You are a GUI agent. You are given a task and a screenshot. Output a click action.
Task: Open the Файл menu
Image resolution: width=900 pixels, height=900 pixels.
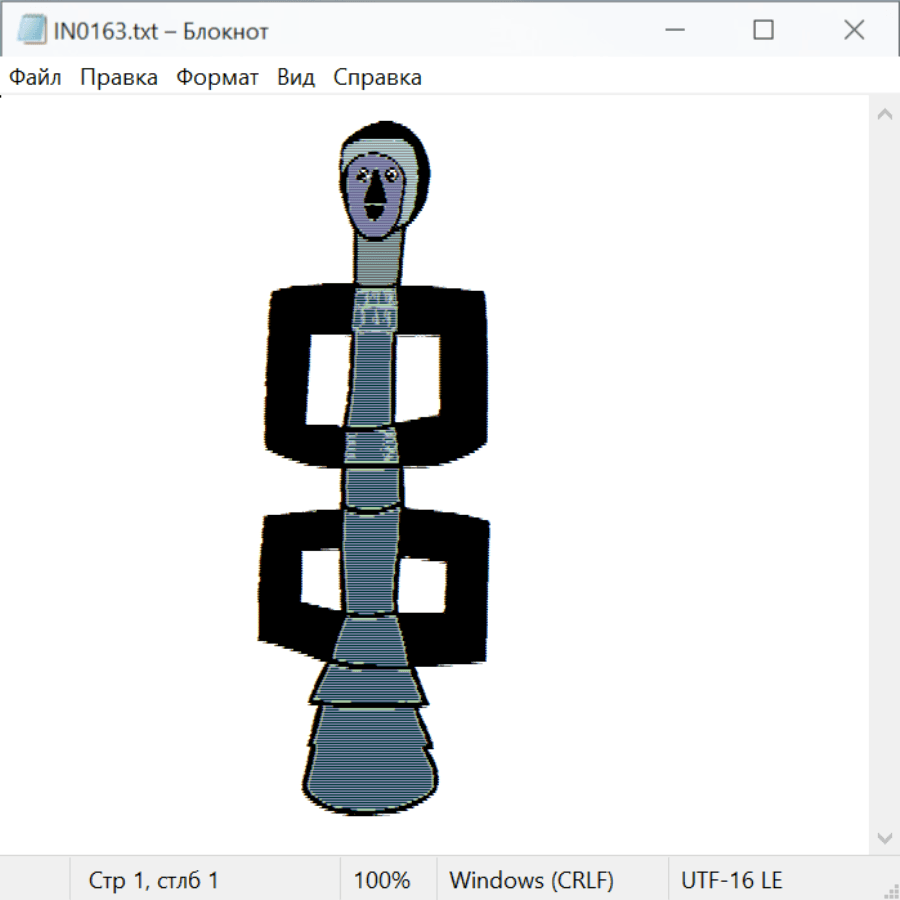pyautogui.click(x=36, y=77)
